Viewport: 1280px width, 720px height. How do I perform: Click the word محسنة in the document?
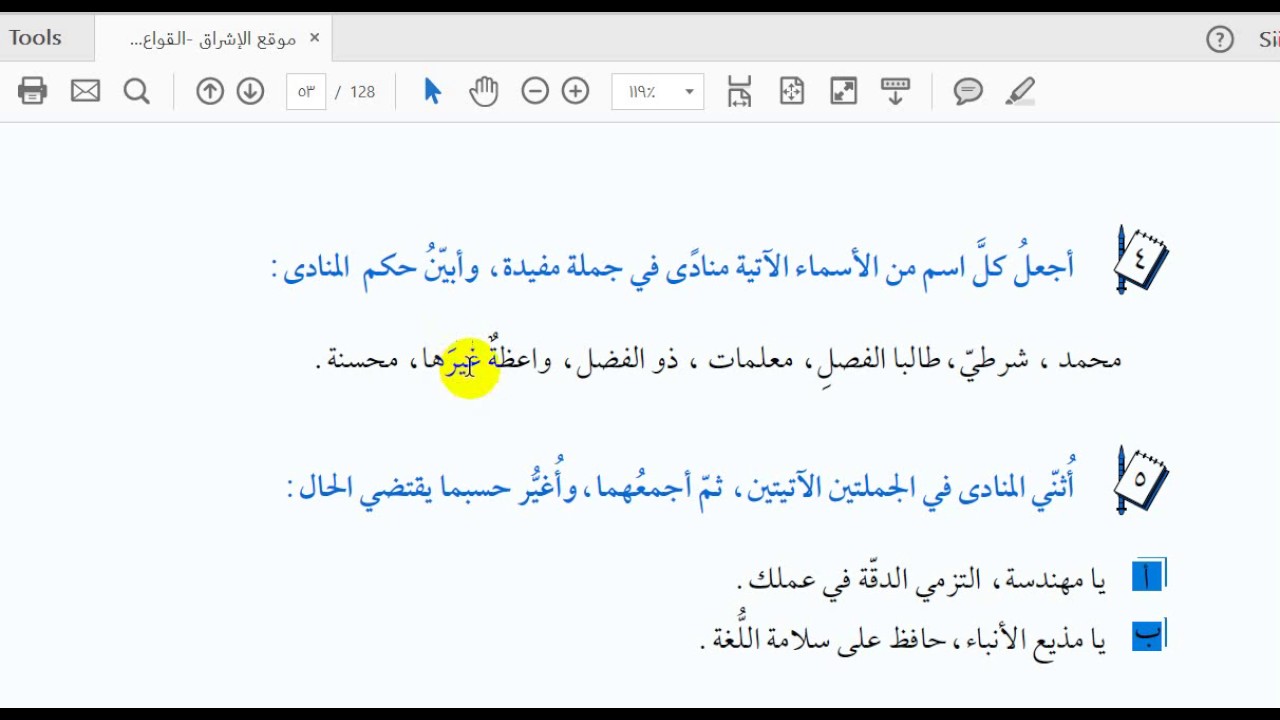(363, 359)
